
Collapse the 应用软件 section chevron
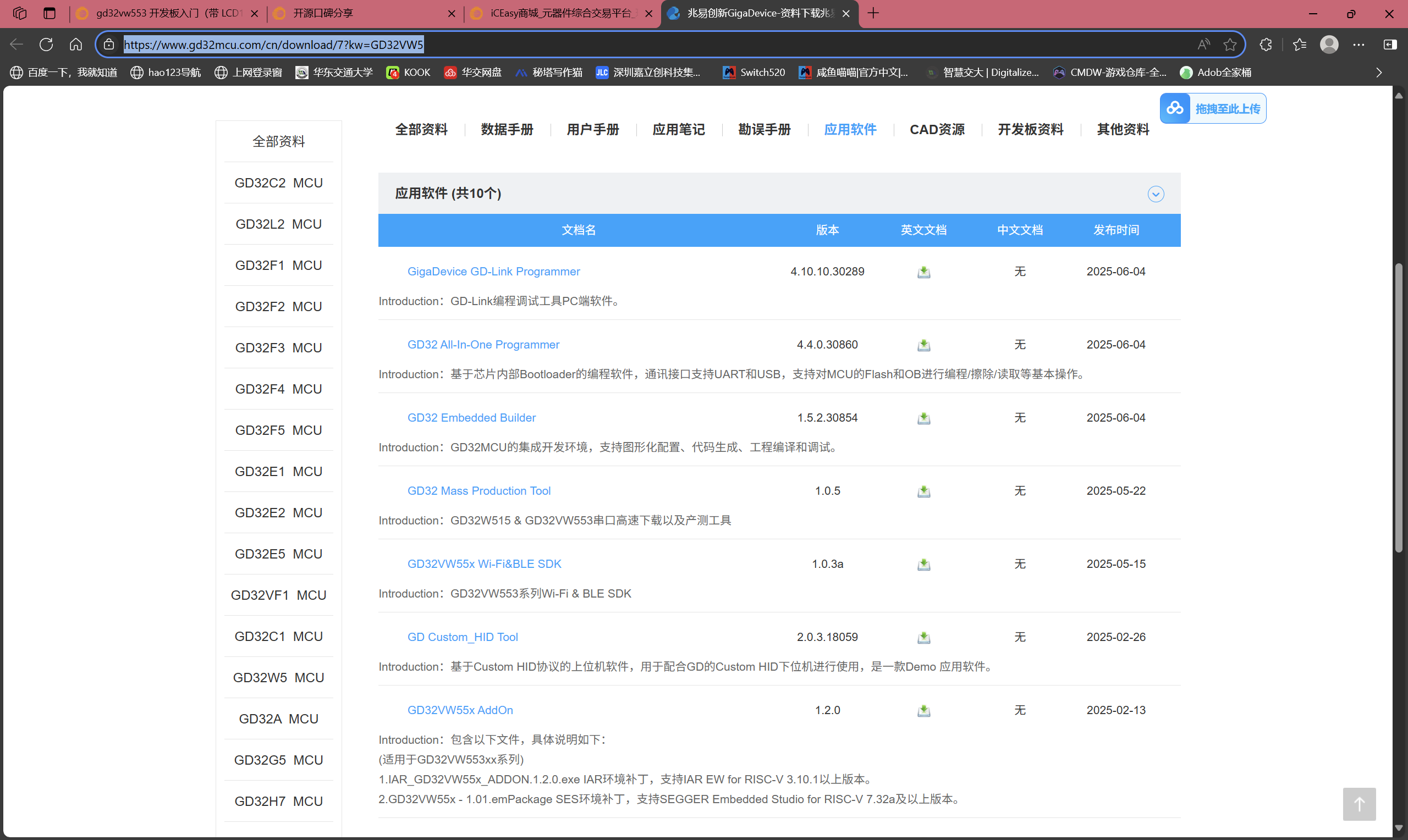(1156, 194)
